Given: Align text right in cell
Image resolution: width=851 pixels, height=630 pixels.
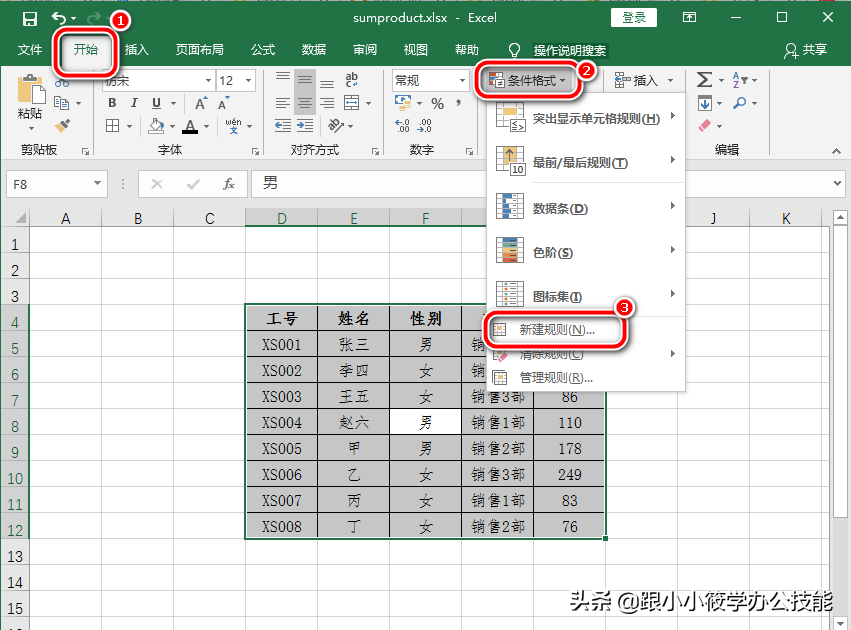Looking at the screenshot, I should coord(327,103).
